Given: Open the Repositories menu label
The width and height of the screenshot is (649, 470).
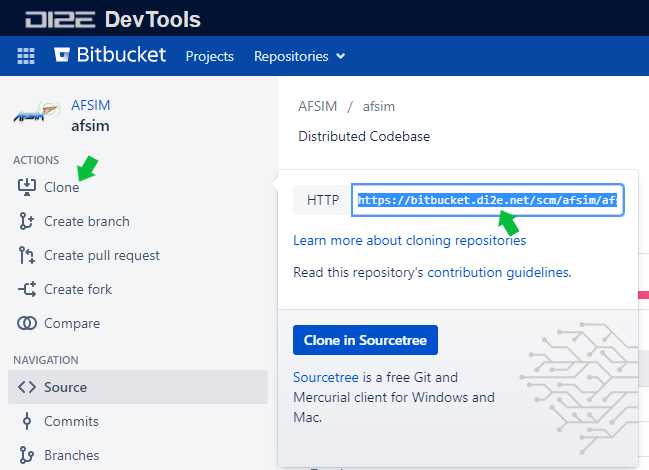Looking at the screenshot, I should [291, 56].
